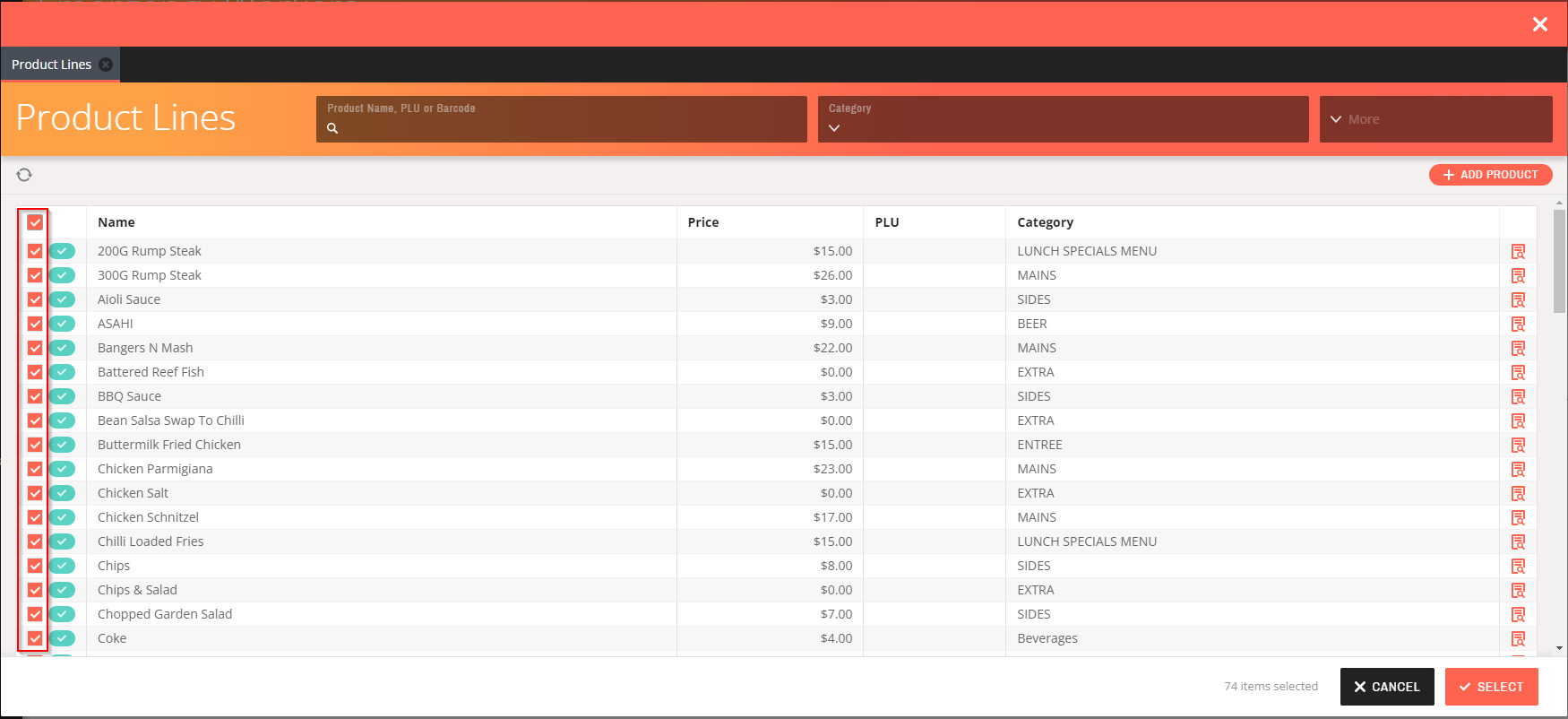Toggle active switch for Chicken Schnitzel
Image resolution: width=1568 pixels, height=719 pixels.
tap(62, 517)
